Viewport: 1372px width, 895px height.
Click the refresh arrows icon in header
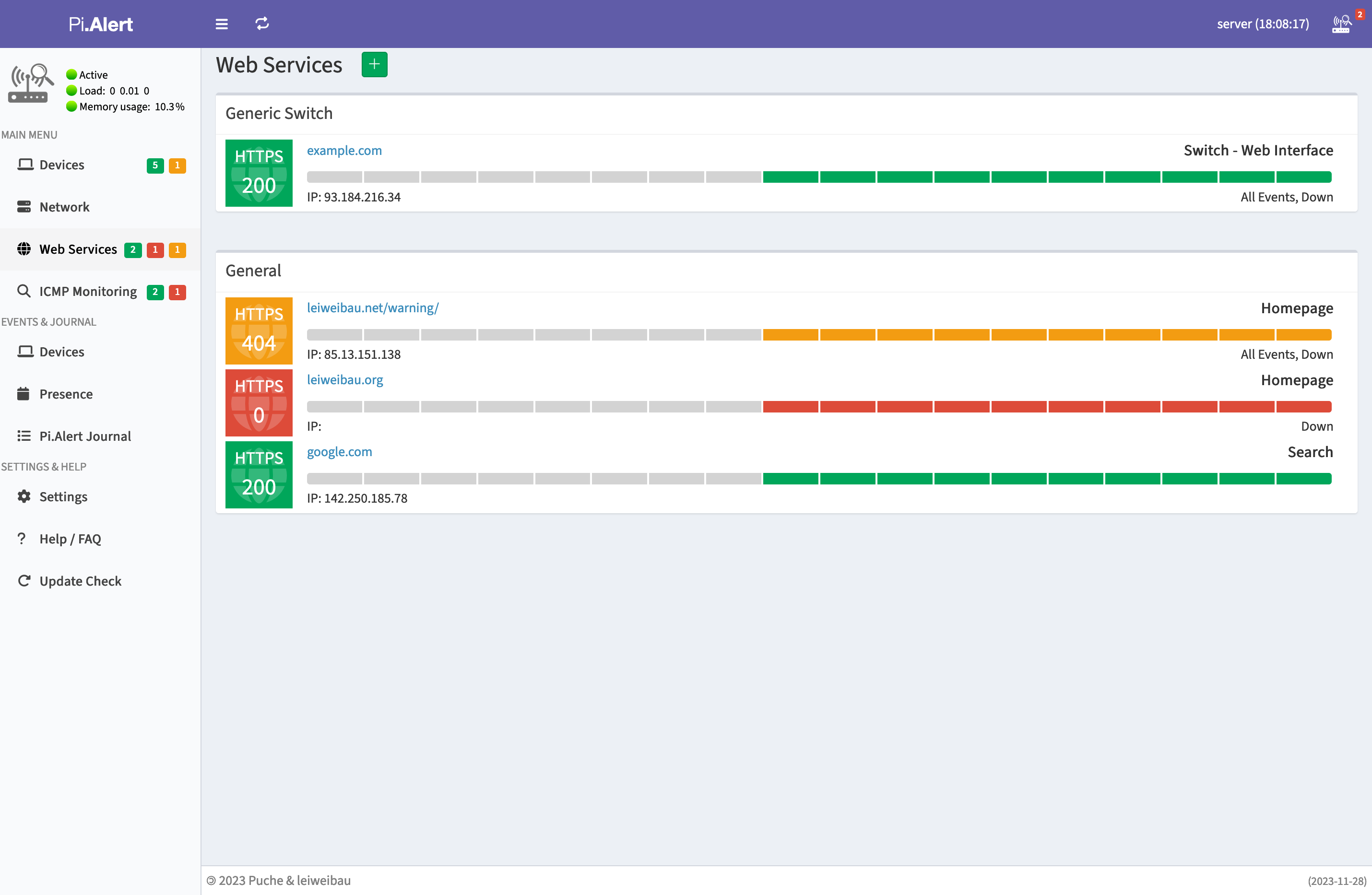pyautogui.click(x=262, y=24)
